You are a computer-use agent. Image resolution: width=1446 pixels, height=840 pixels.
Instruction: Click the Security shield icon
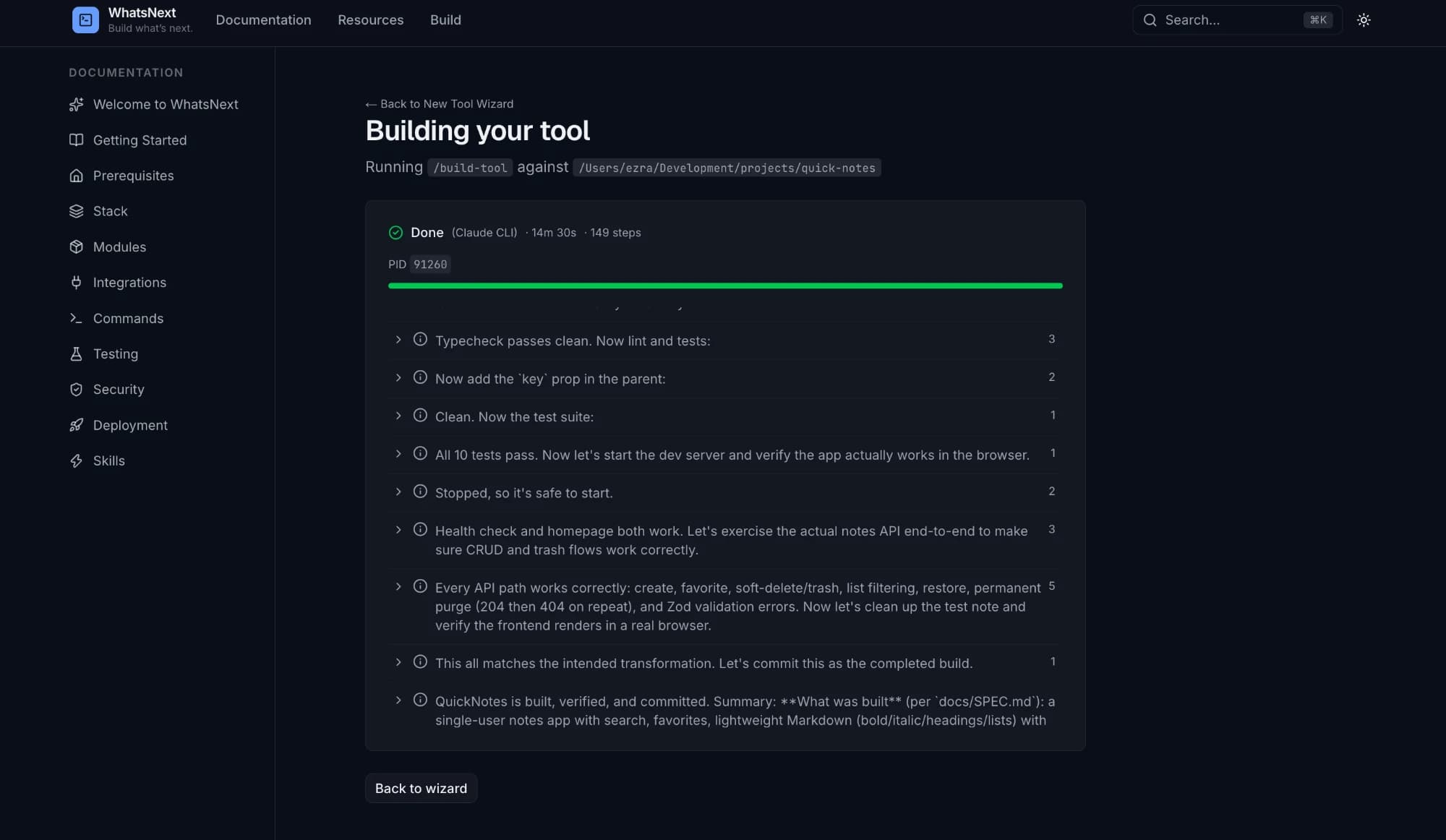point(76,390)
